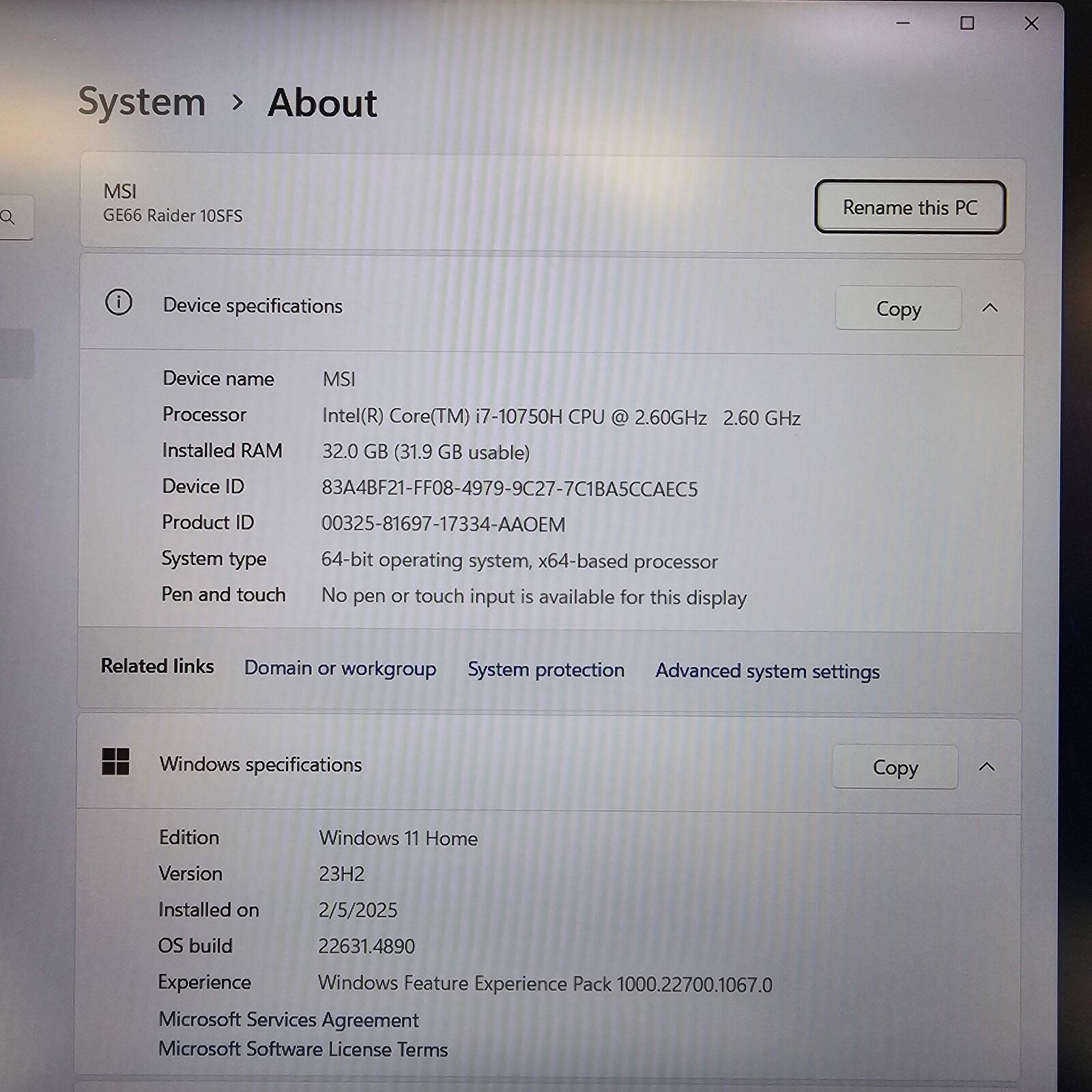Select the Device ID value 83A4BF21-FF08

pyautogui.click(x=510, y=489)
